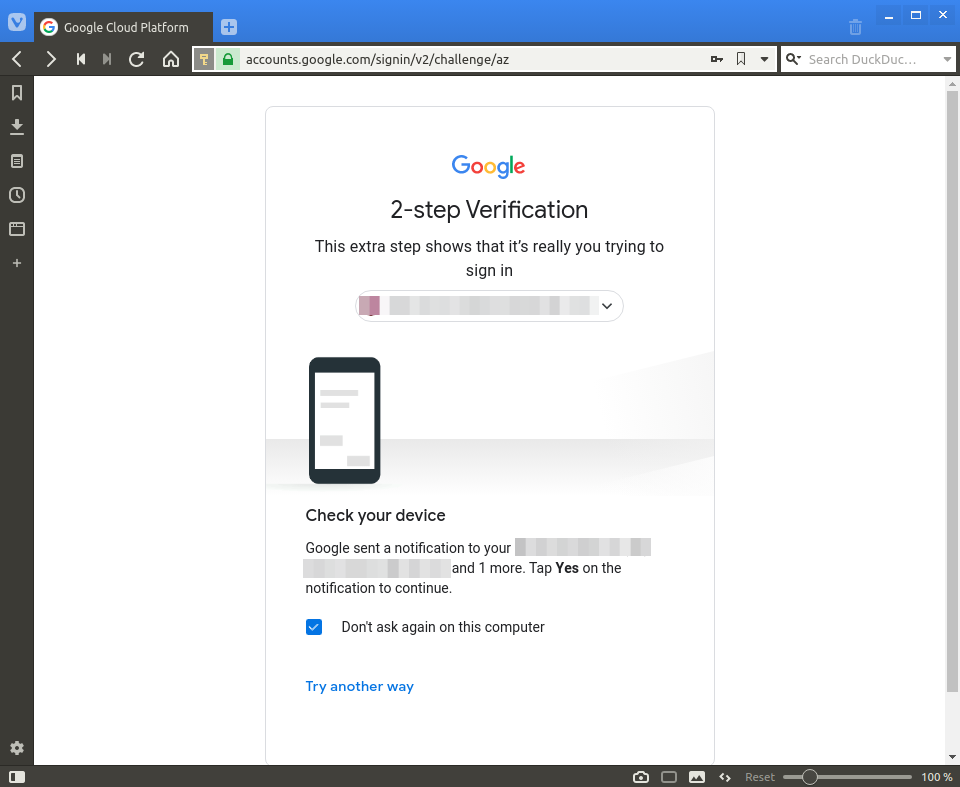Click the Try another way link
Image resolution: width=960 pixels, height=787 pixels.
(359, 686)
